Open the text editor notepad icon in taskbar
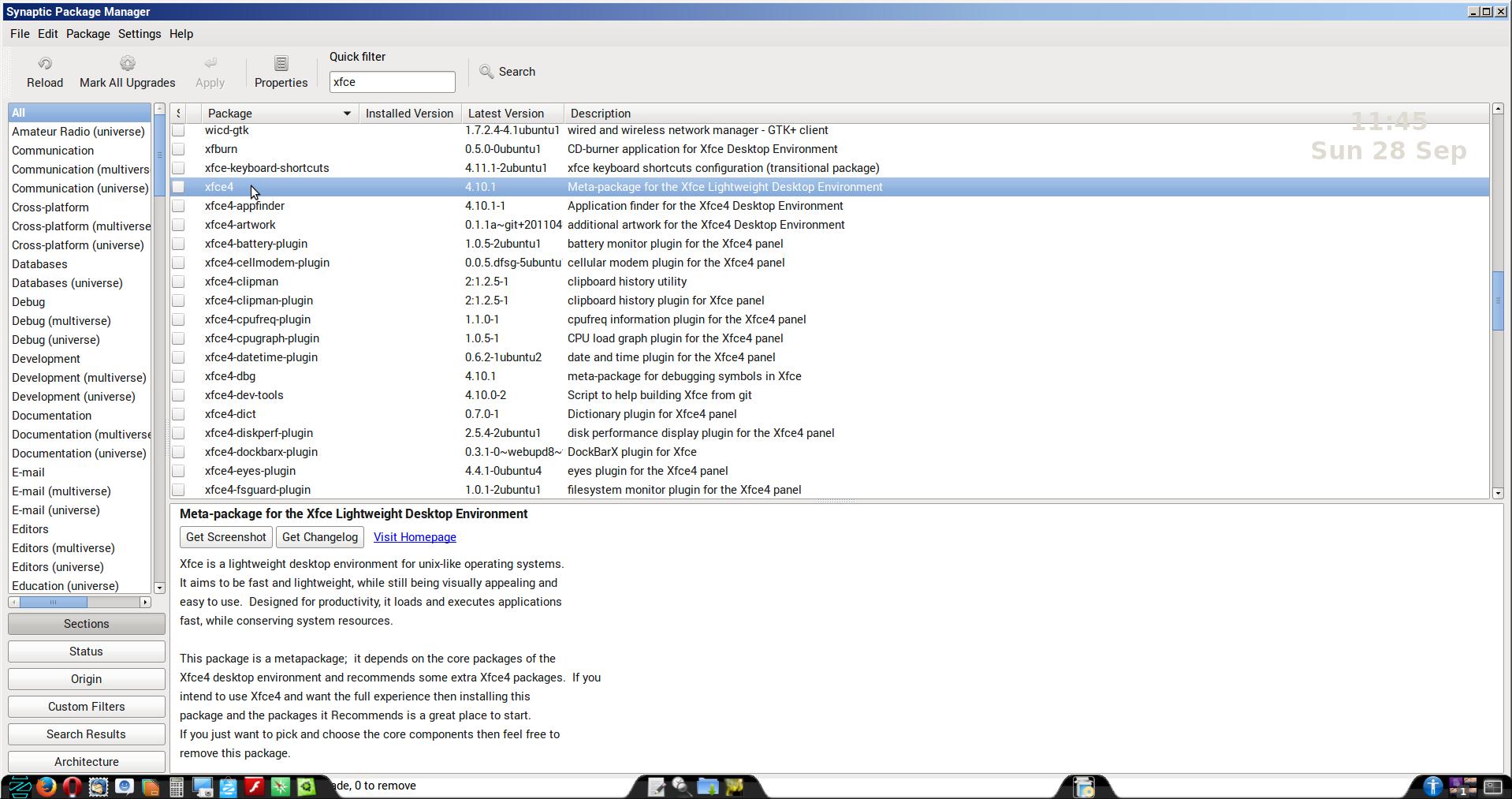 click(x=656, y=786)
